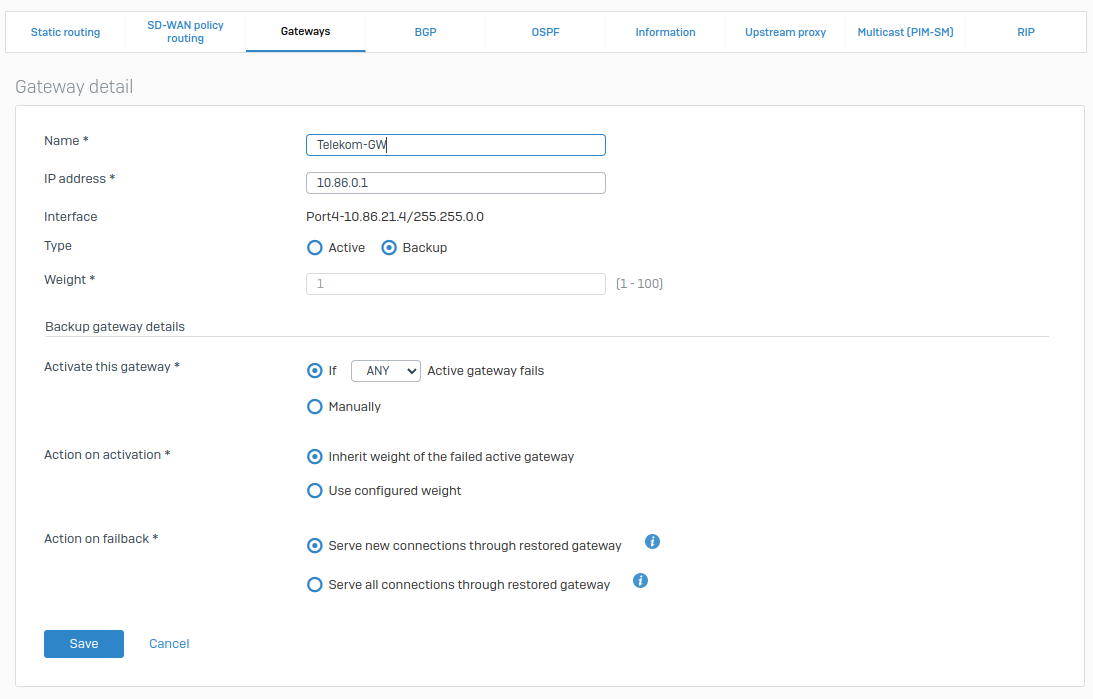Open the Upstream proxy tab
Image resolution: width=1093 pixels, height=699 pixels.
pyautogui.click(x=785, y=31)
